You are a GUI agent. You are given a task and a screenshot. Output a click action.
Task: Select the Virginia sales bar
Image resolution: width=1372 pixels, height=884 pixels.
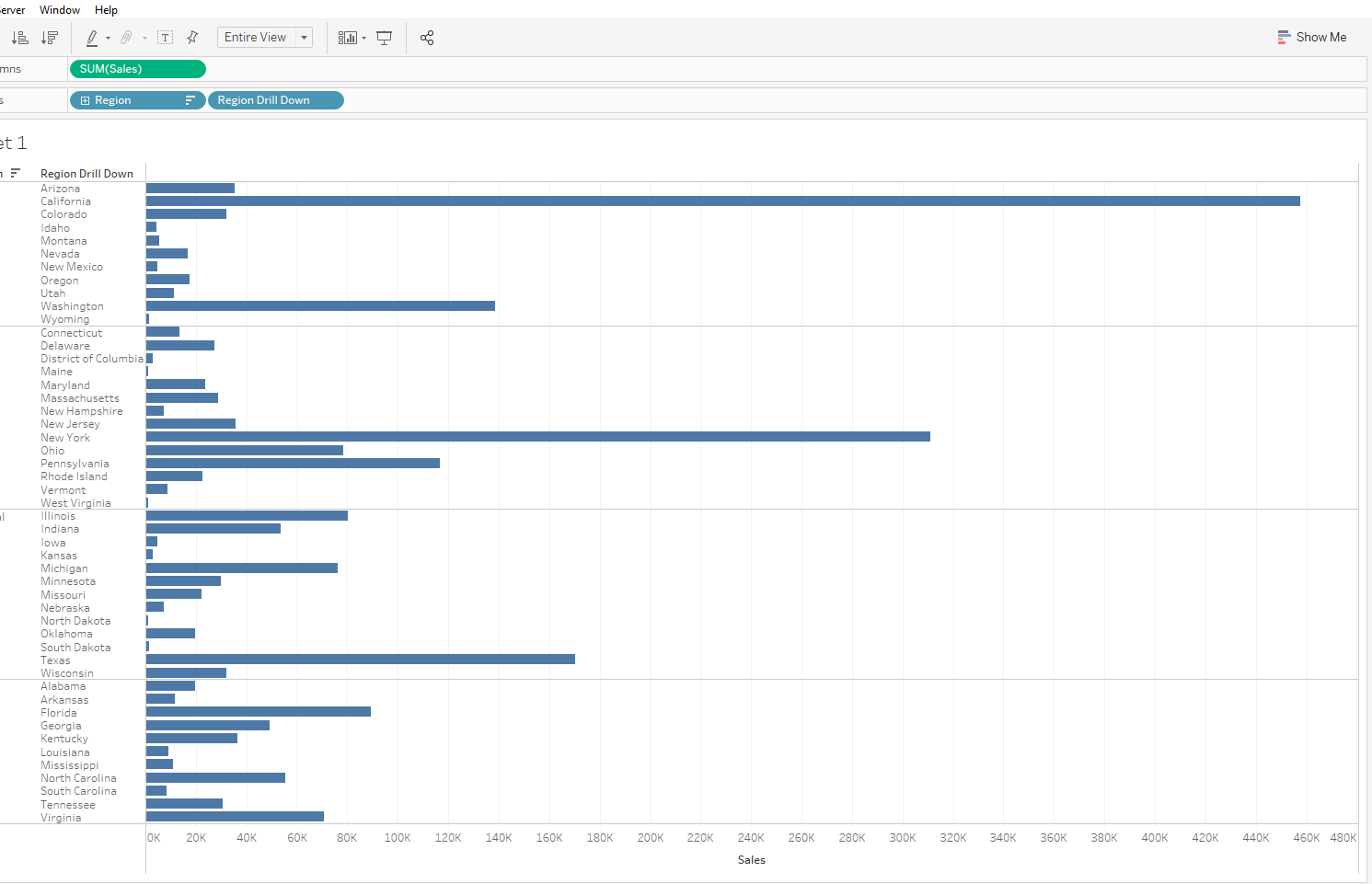[x=235, y=817]
